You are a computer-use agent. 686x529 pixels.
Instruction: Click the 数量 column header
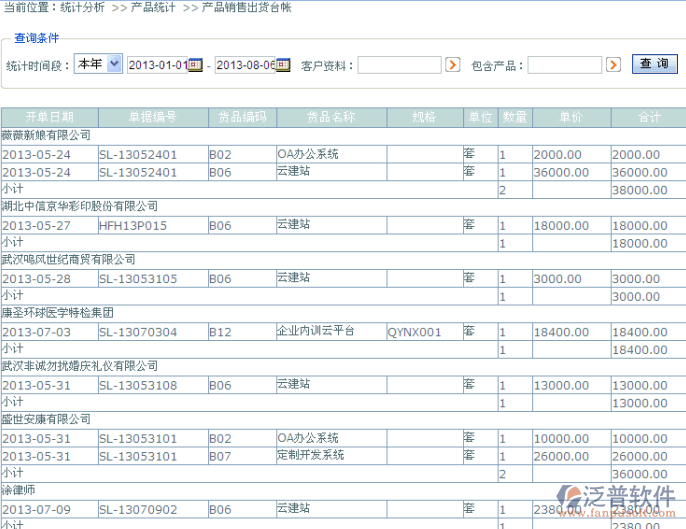coord(515,117)
